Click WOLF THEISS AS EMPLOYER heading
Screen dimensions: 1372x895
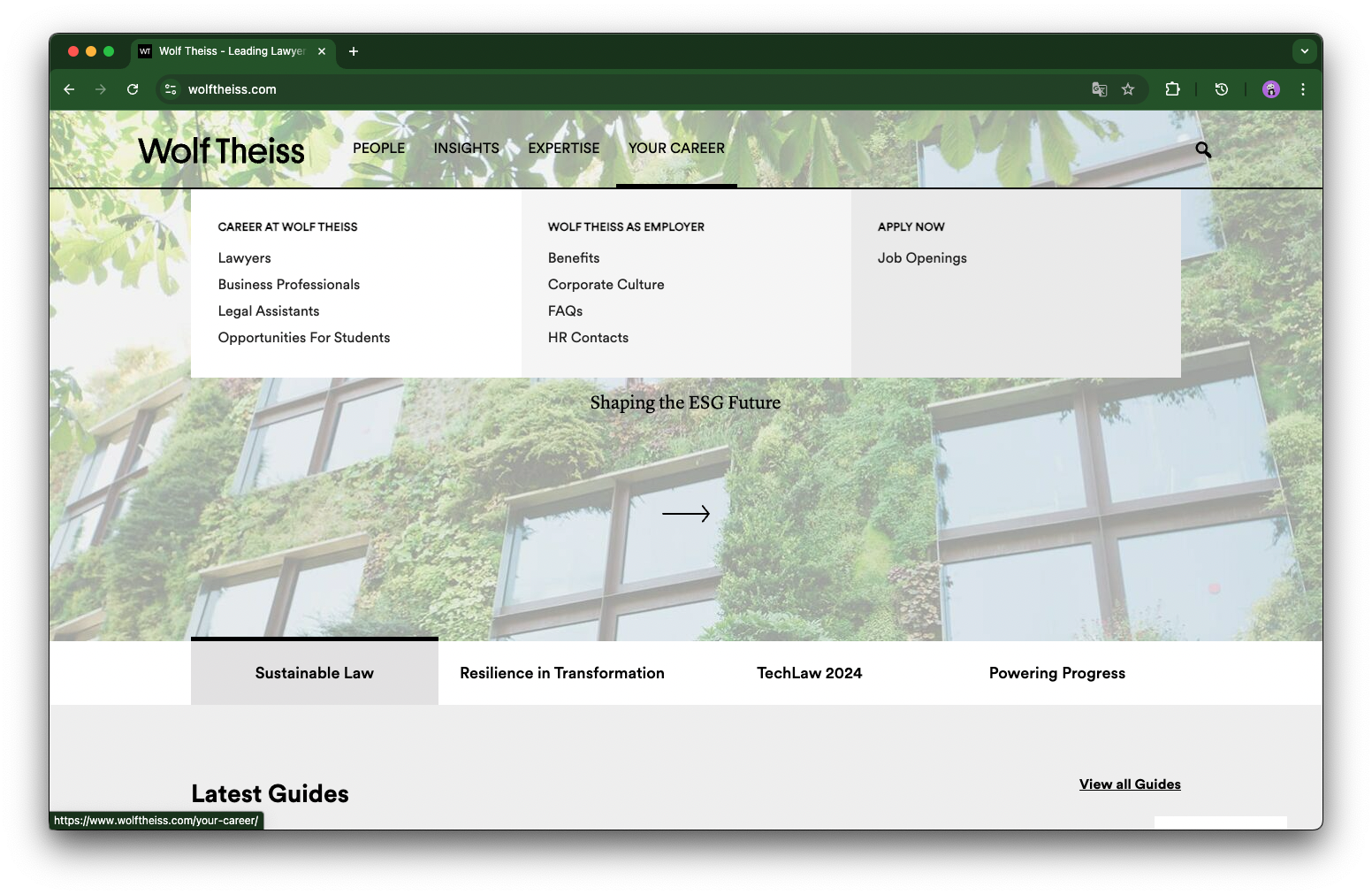(626, 227)
